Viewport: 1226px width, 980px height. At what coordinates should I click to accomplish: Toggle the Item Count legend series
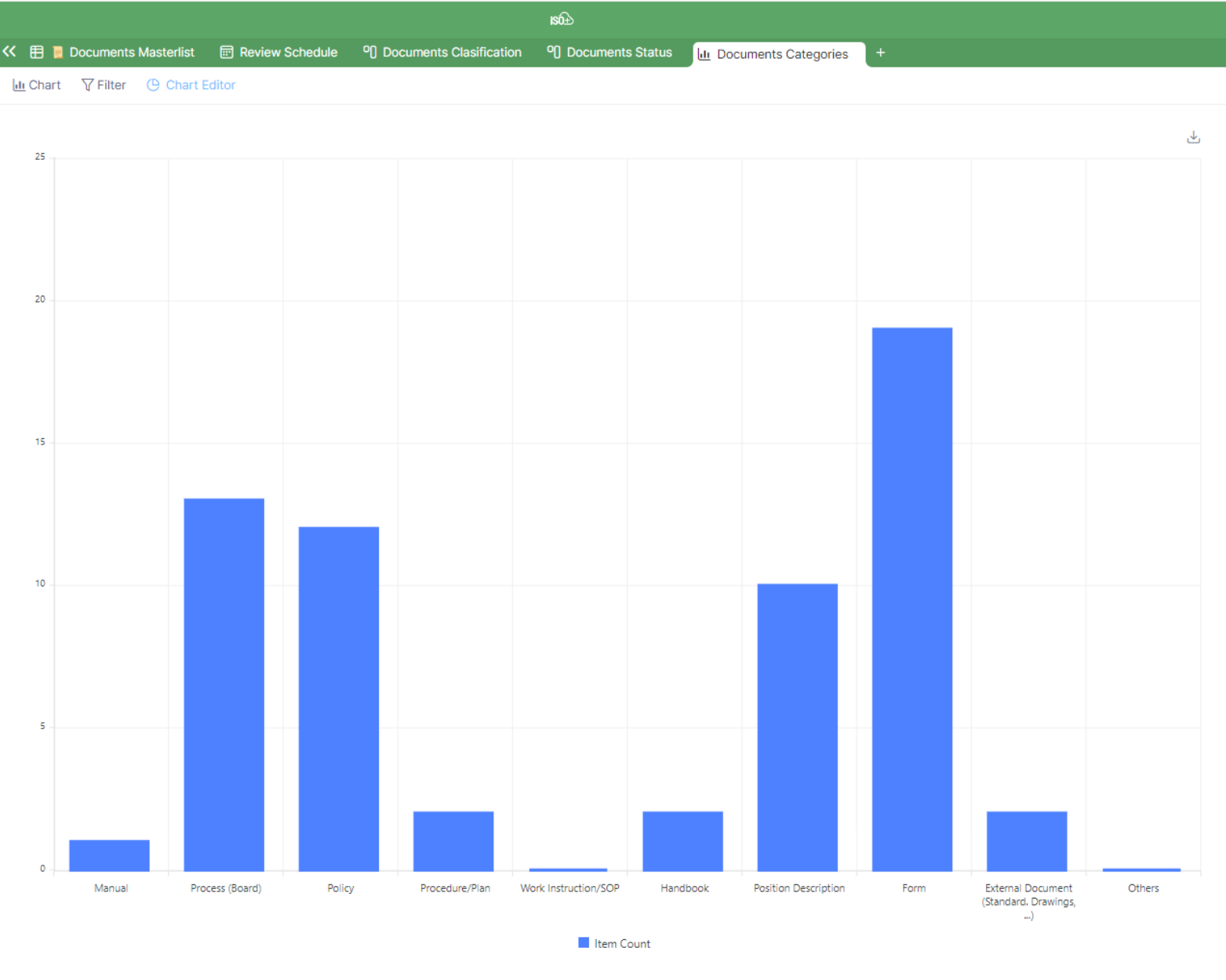coord(622,944)
